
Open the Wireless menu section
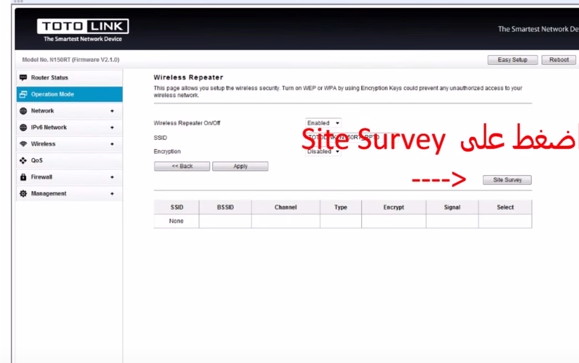69,144
